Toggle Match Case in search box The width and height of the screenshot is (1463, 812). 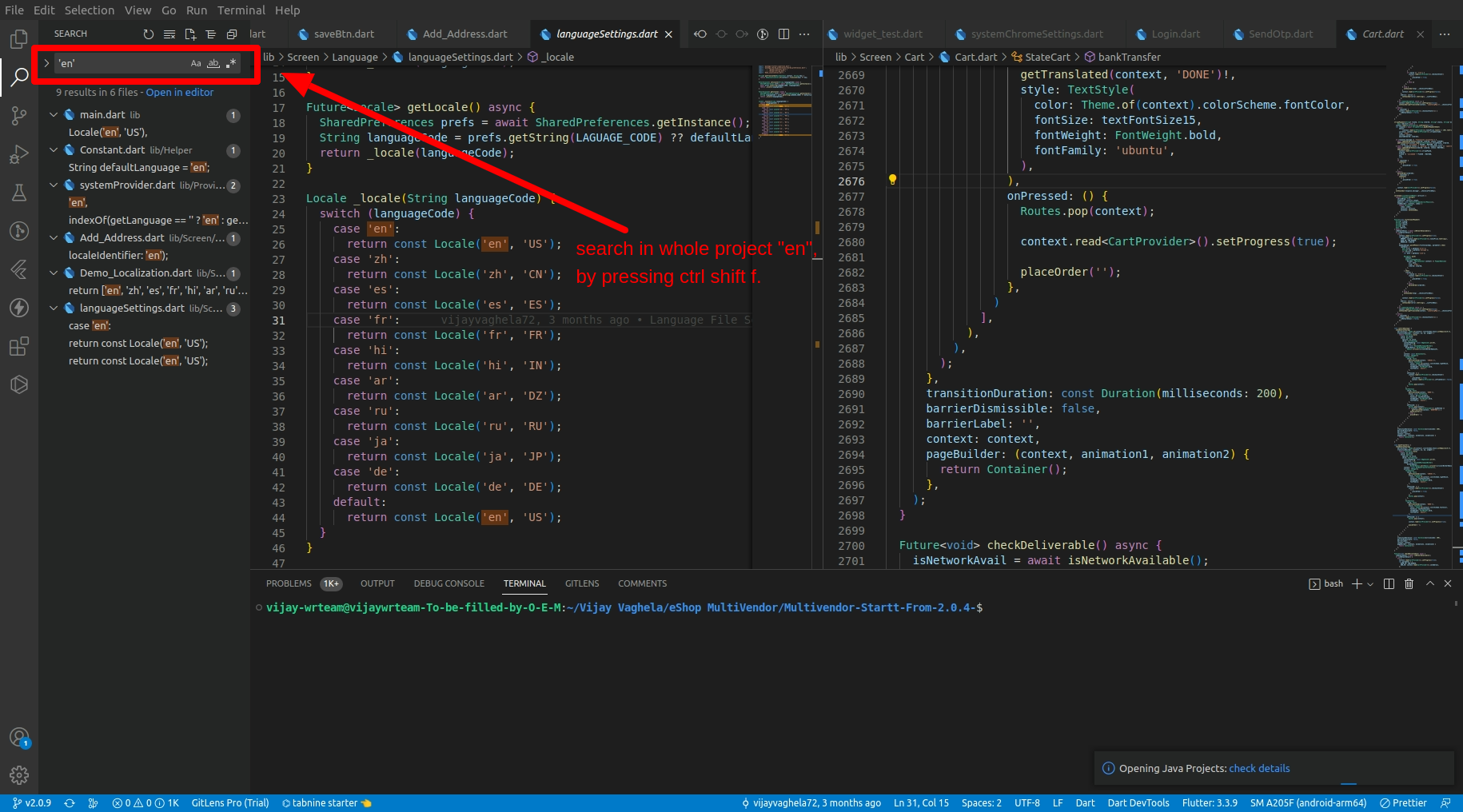[x=196, y=63]
